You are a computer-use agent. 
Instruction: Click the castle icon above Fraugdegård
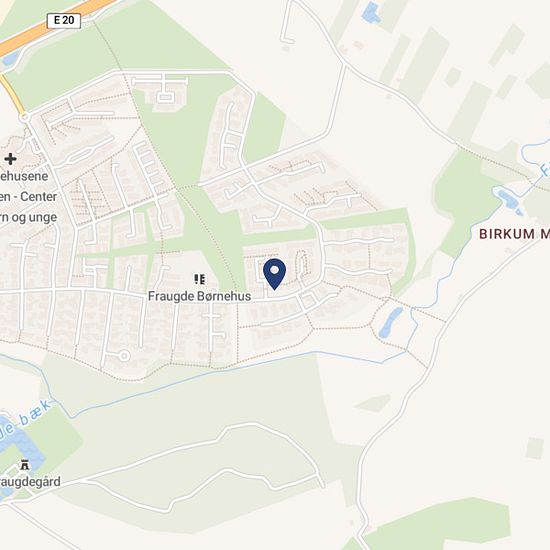pyautogui.click(x=25, y=465)
